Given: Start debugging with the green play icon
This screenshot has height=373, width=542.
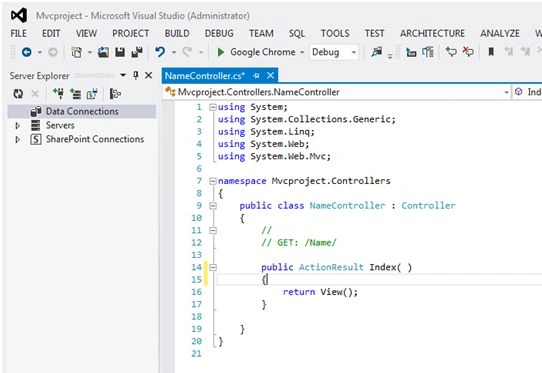Looking at the screenshot, I should 220,52.
